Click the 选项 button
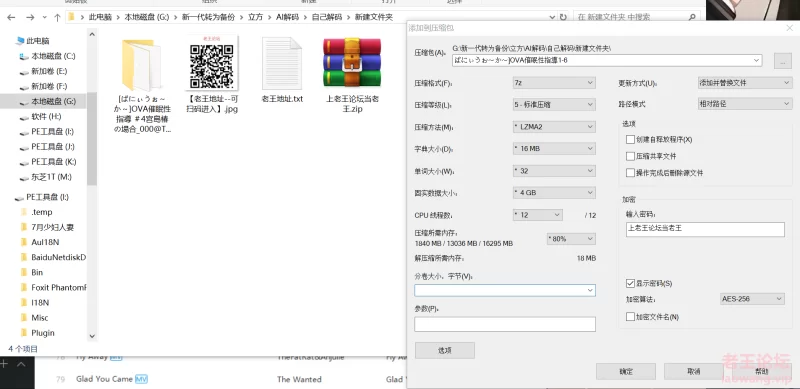The width and height of the screenshot is (800, 389). click(x=444, y=351)
